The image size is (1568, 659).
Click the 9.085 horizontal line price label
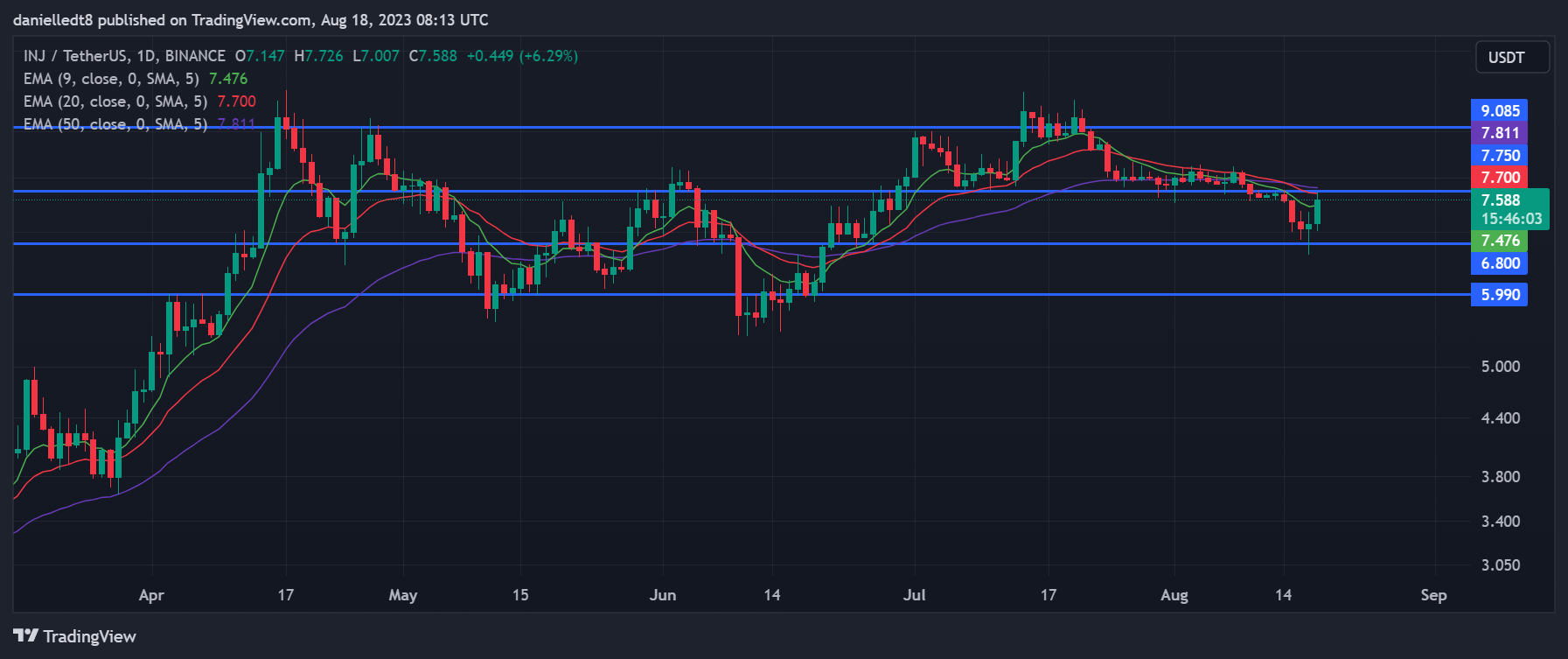1500,110
